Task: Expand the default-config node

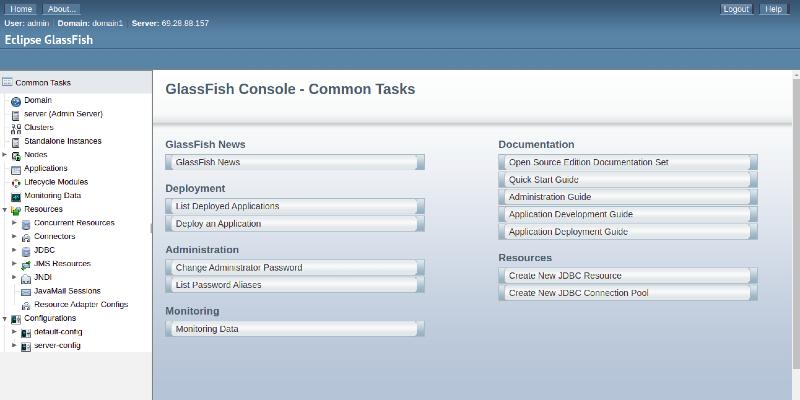Action: coord(14,332)
